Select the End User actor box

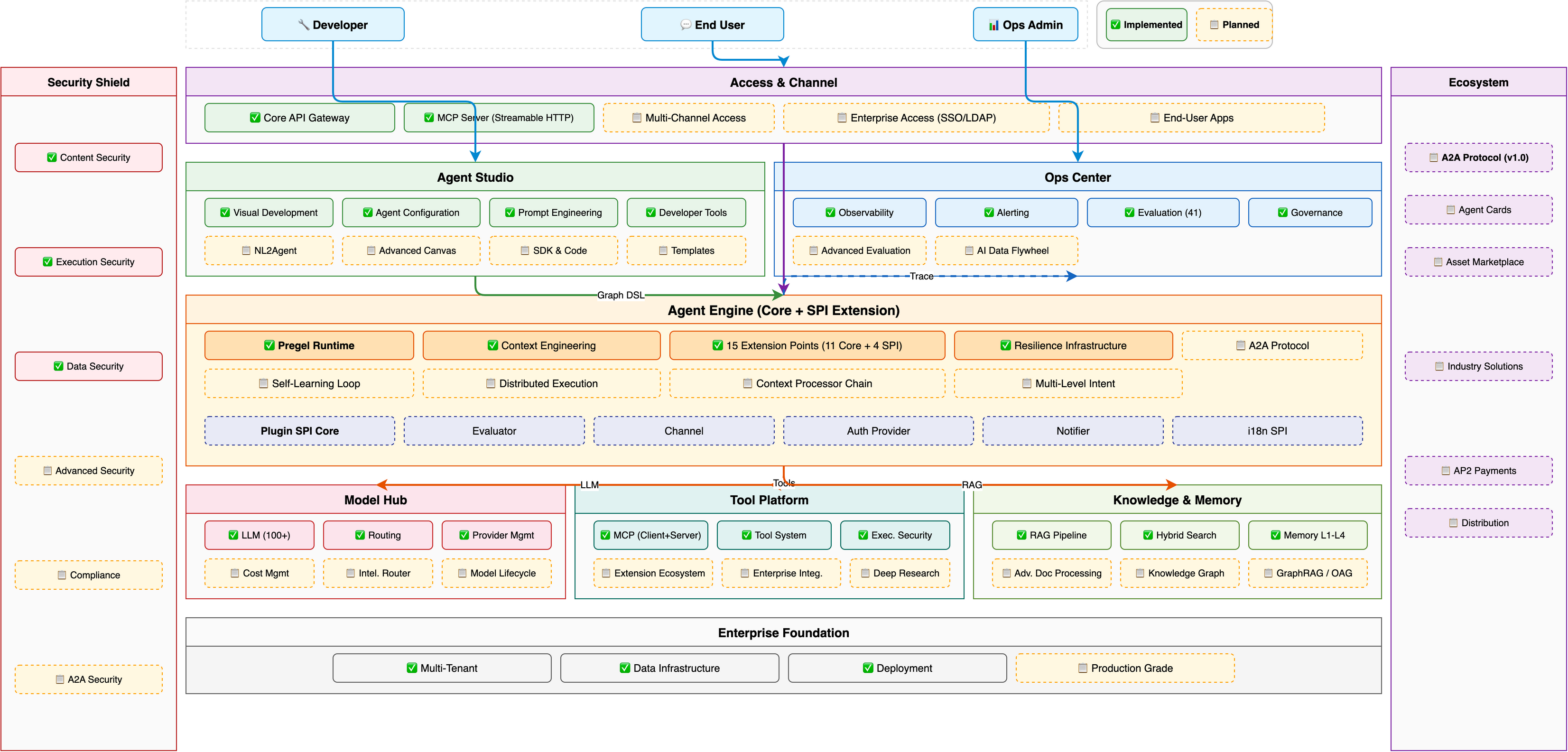click(712, 24)
